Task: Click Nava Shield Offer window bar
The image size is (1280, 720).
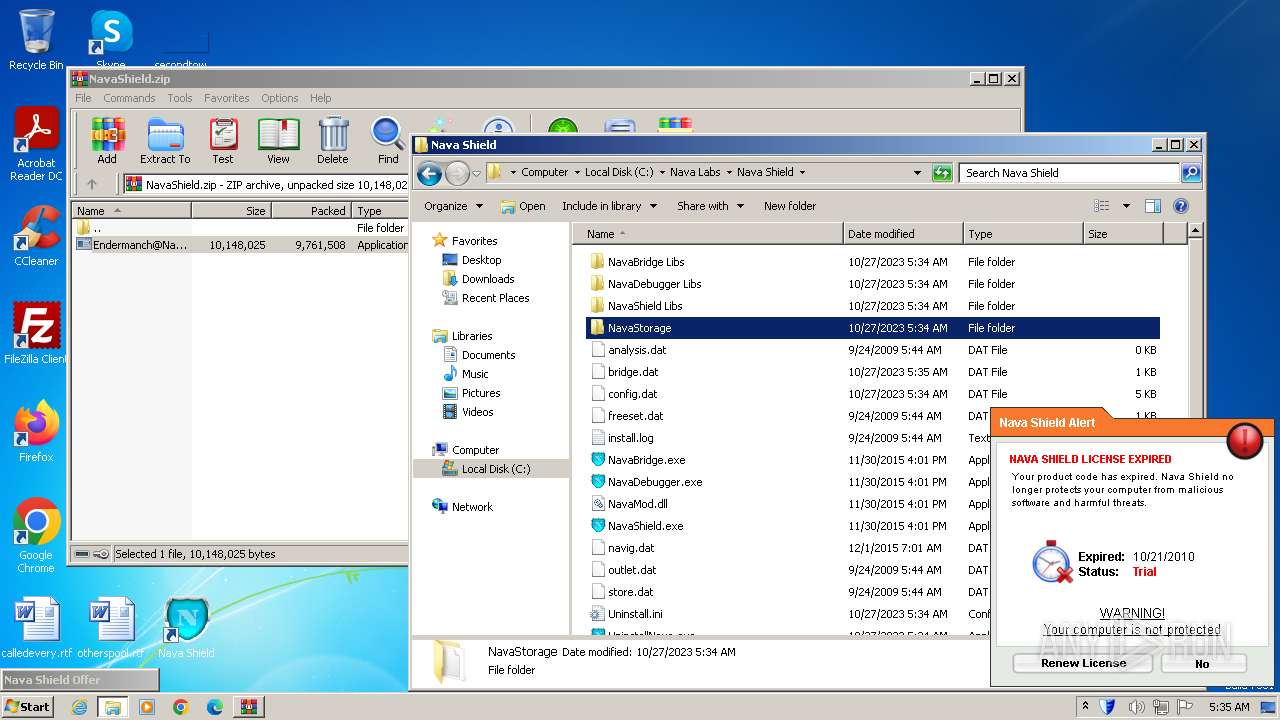Action: tap(80, 680)
